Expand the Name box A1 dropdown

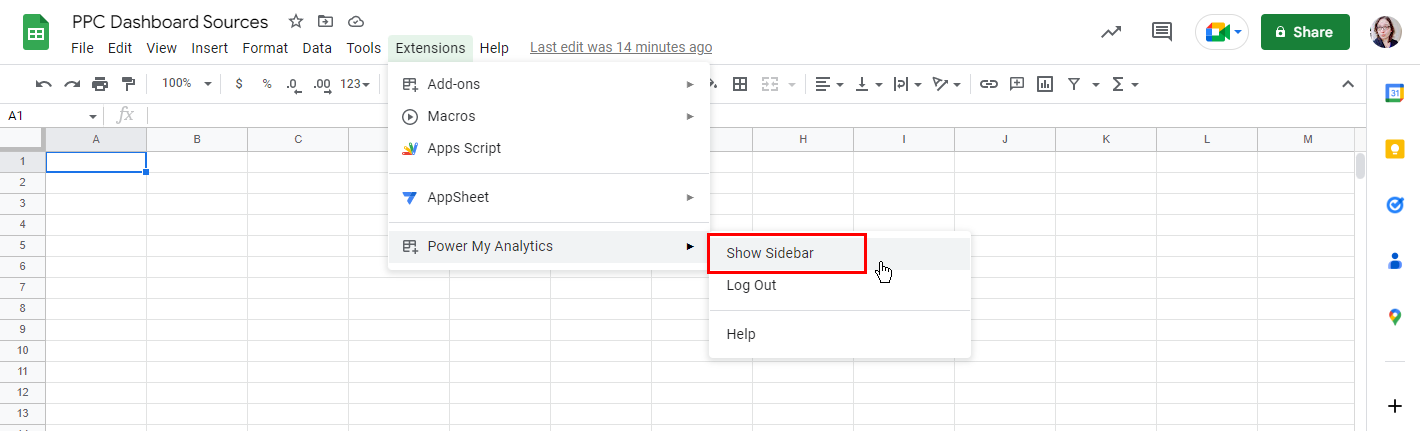[93, 116]
